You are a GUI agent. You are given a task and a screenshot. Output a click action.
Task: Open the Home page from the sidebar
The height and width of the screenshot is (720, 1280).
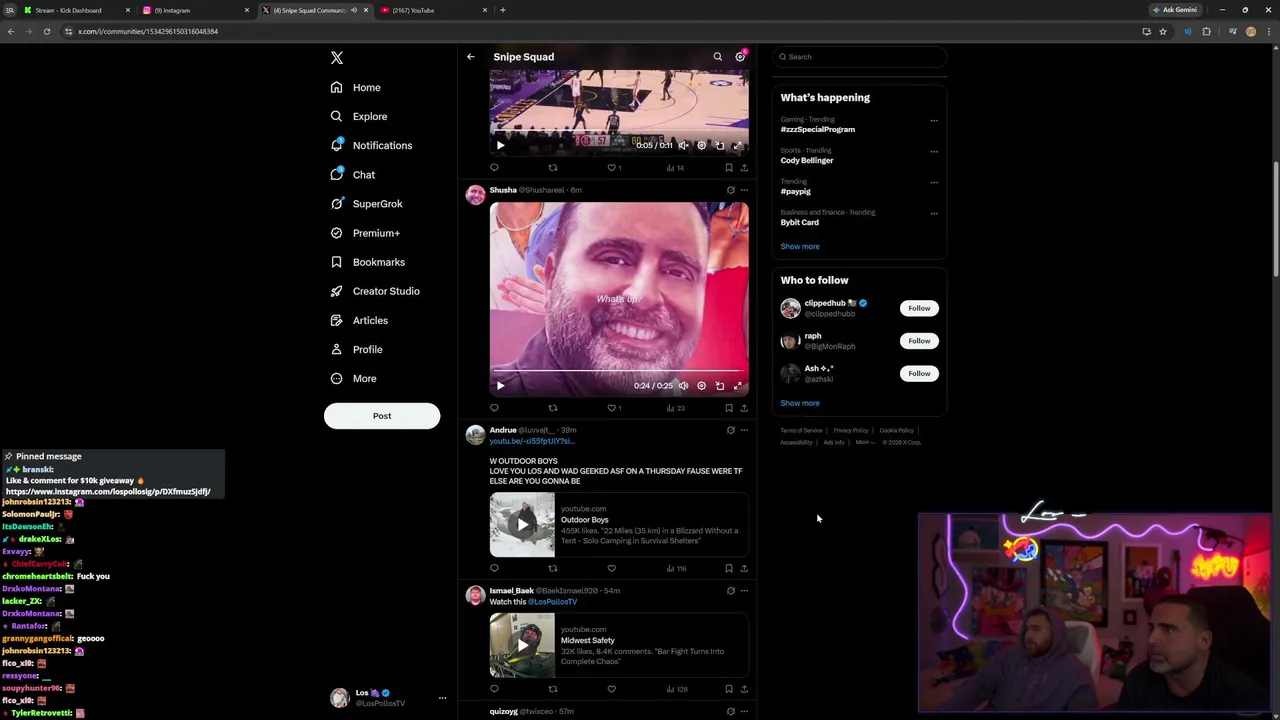(x=356, y=87)
